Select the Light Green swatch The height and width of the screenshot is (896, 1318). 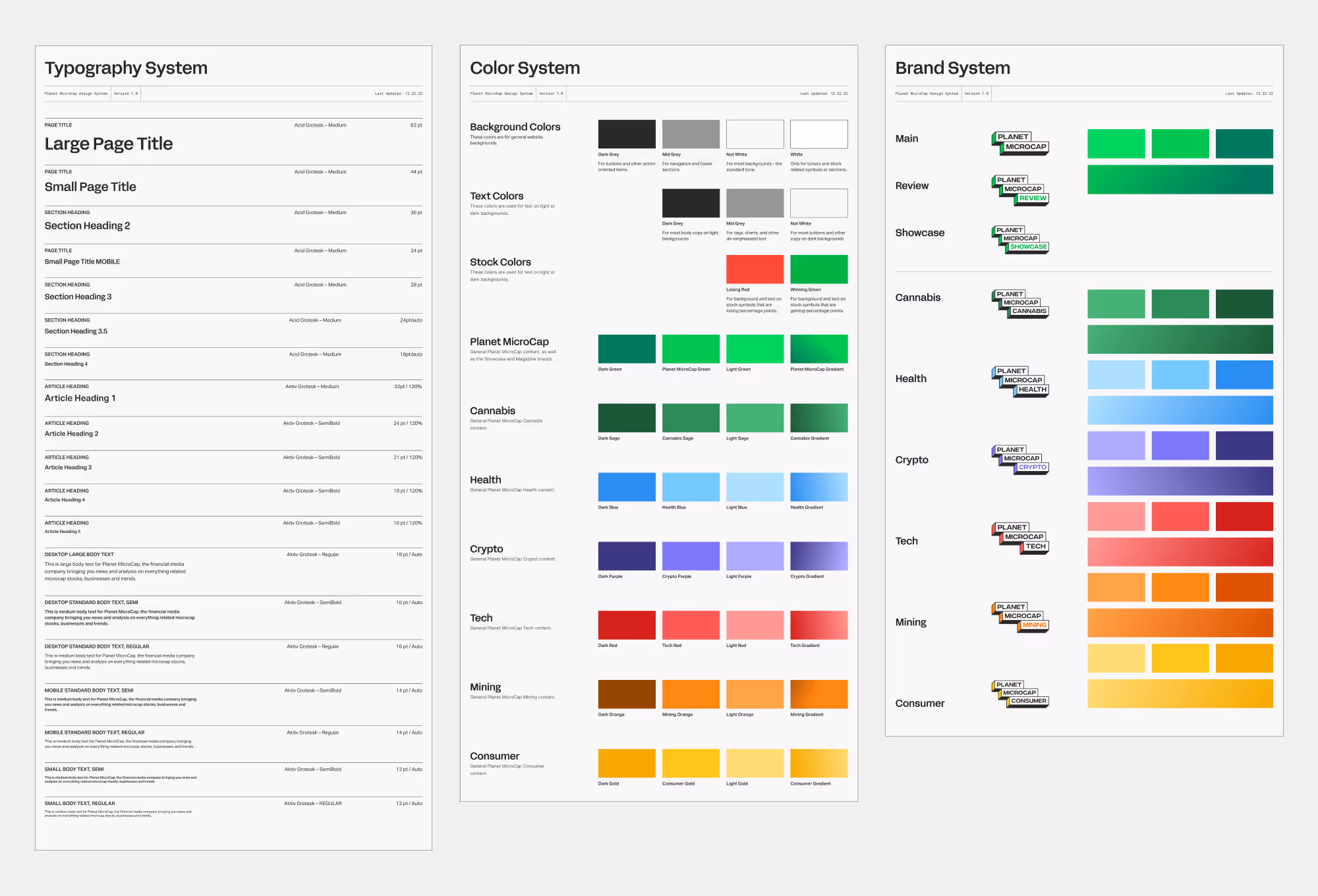(x=755, y=349)
